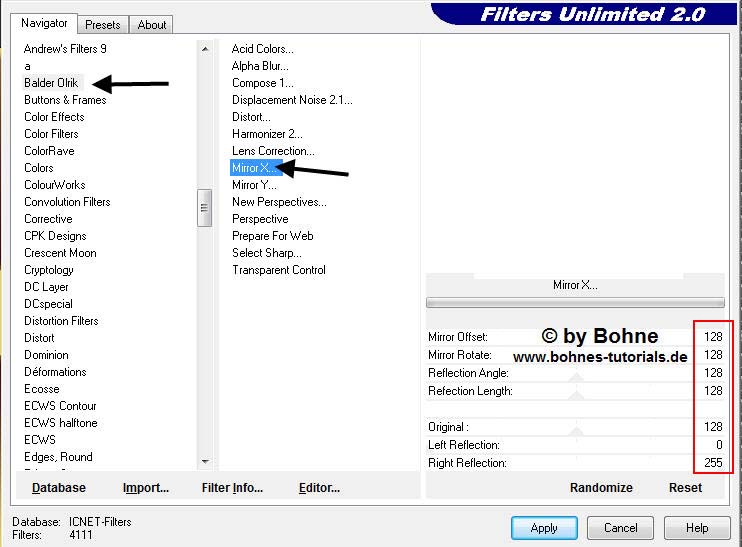Pick the Distortion Filters category
The image size is (742, 547).
click(61, 321)
